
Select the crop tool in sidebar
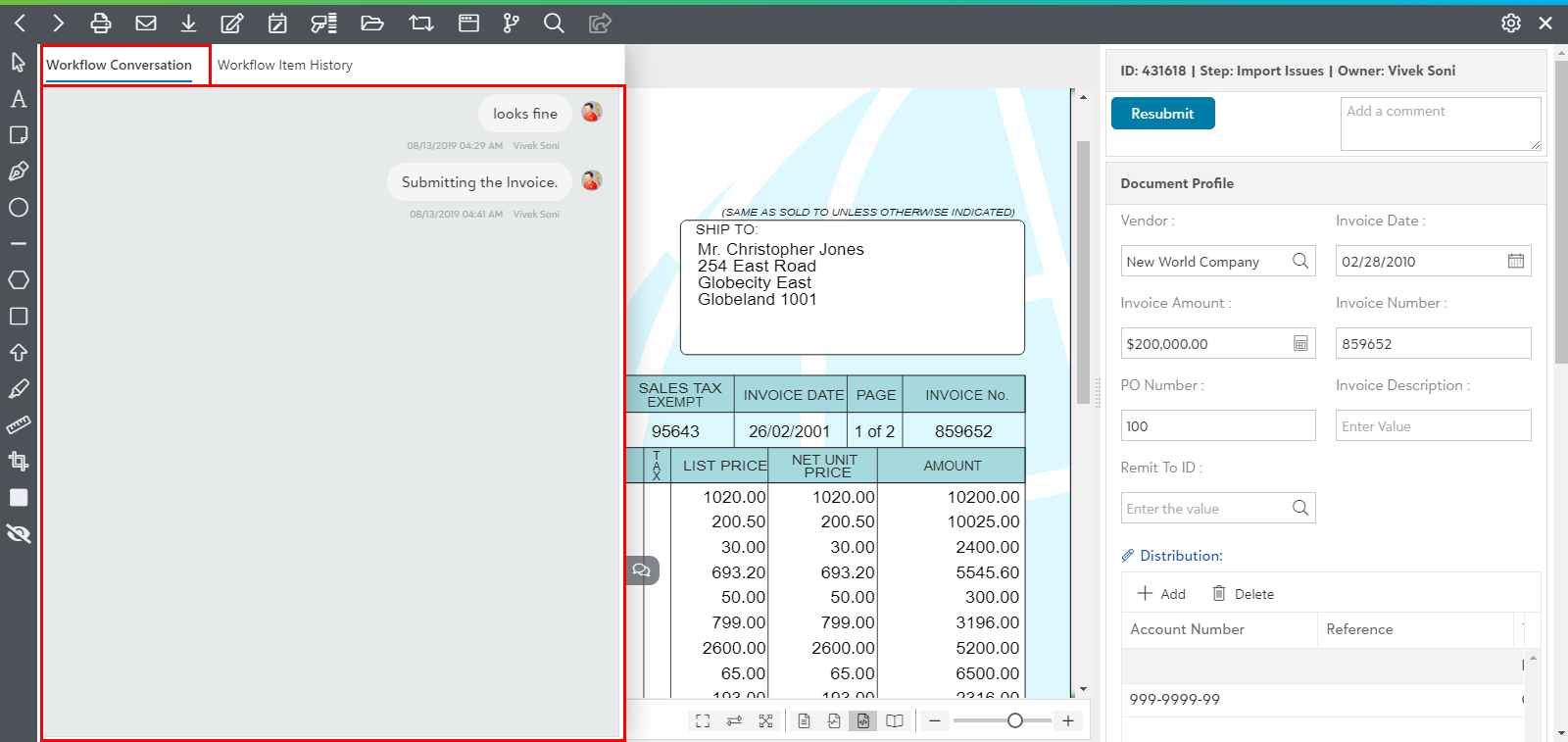[18, 461]
